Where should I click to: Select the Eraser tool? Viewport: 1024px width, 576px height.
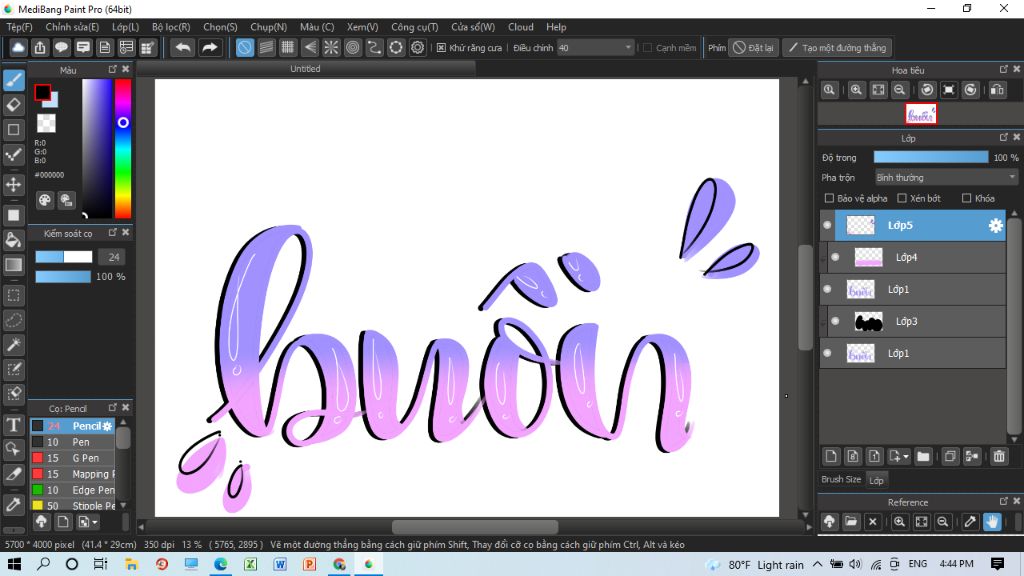[14, 104]
